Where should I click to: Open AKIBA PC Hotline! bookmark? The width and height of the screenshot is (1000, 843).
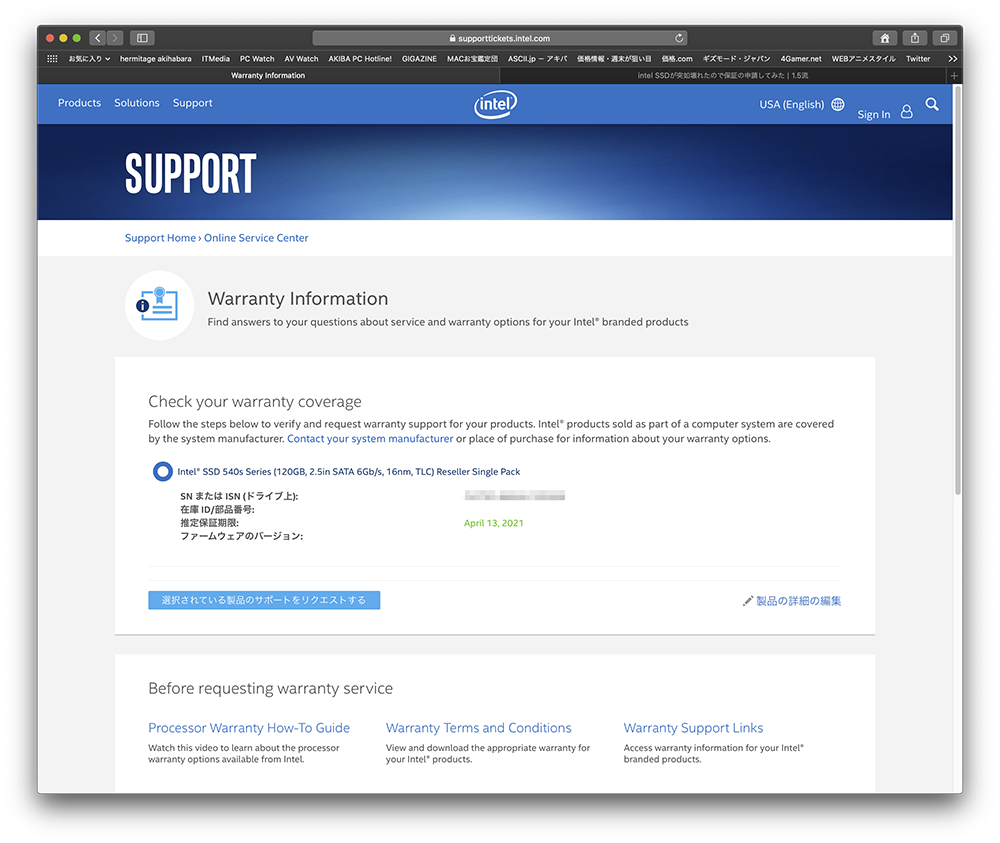click(360, 59)
